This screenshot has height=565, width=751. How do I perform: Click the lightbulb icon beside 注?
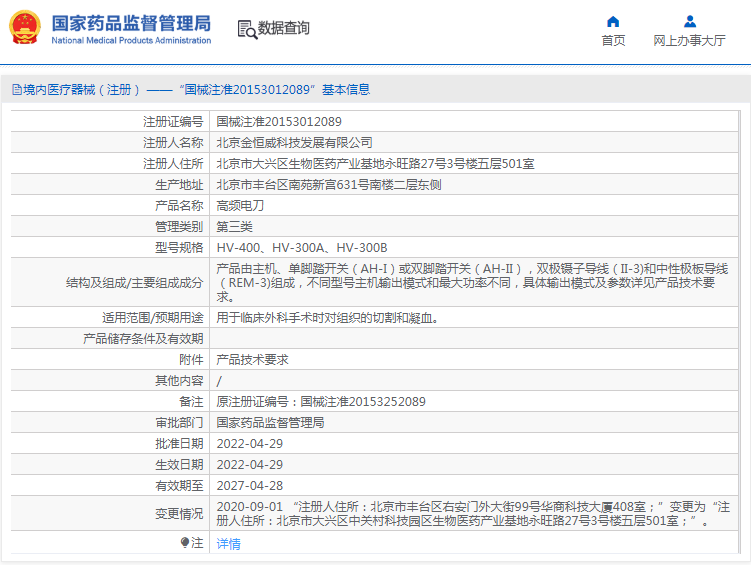(185, 543)
